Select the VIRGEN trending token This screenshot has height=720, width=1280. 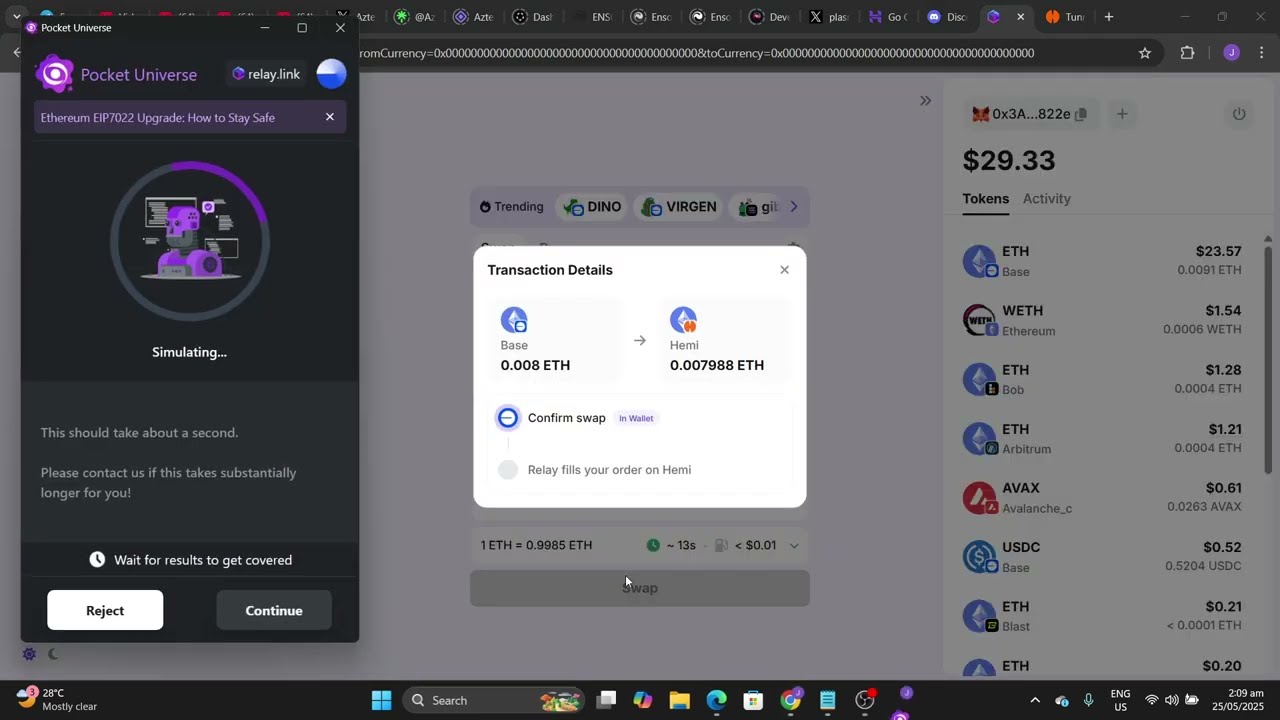pos(679,207)
